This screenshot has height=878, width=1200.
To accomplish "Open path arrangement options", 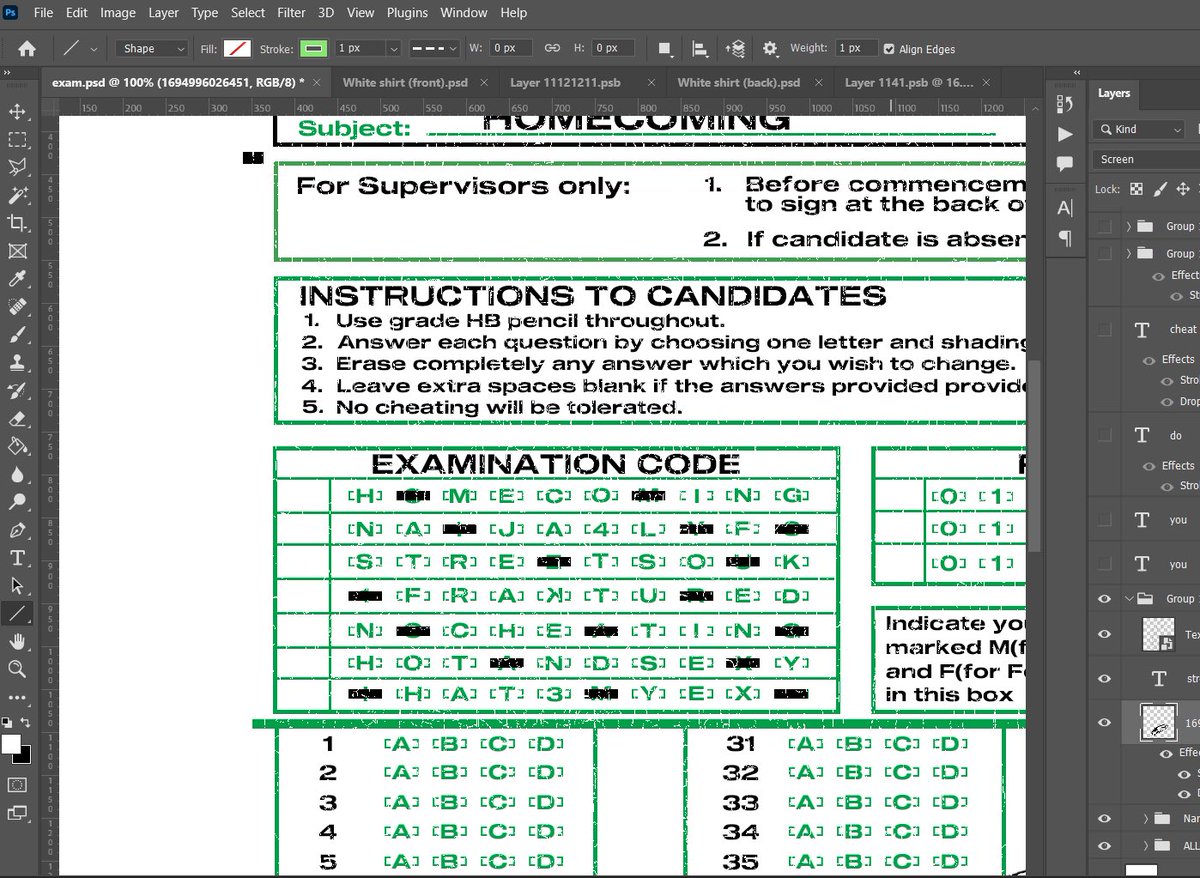I will (x=736, y=48).
